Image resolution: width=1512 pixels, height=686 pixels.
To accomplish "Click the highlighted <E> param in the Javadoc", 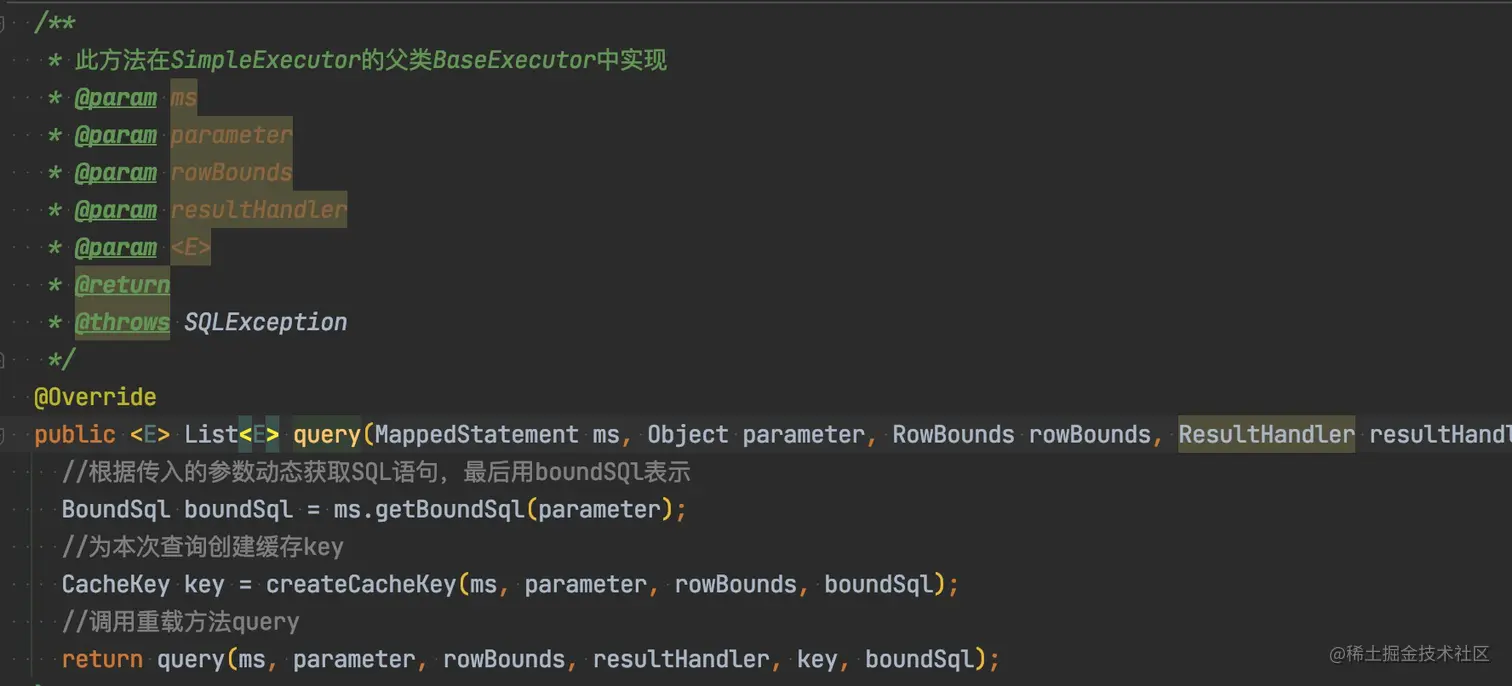I will (x=190, y=247).
